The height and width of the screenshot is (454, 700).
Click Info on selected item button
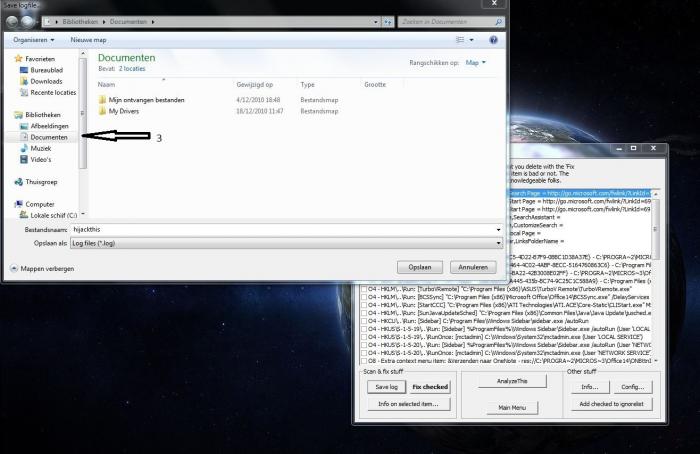pos(408,404)
